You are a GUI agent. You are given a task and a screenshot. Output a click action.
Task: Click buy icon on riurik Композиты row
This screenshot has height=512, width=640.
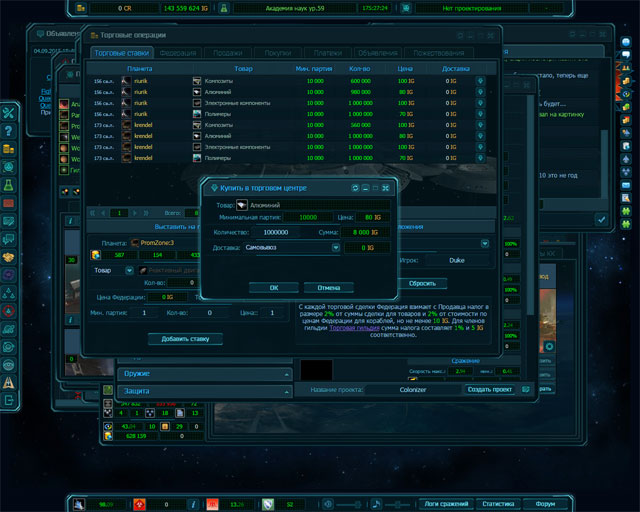pyautogui.click(x=480, y=81)
